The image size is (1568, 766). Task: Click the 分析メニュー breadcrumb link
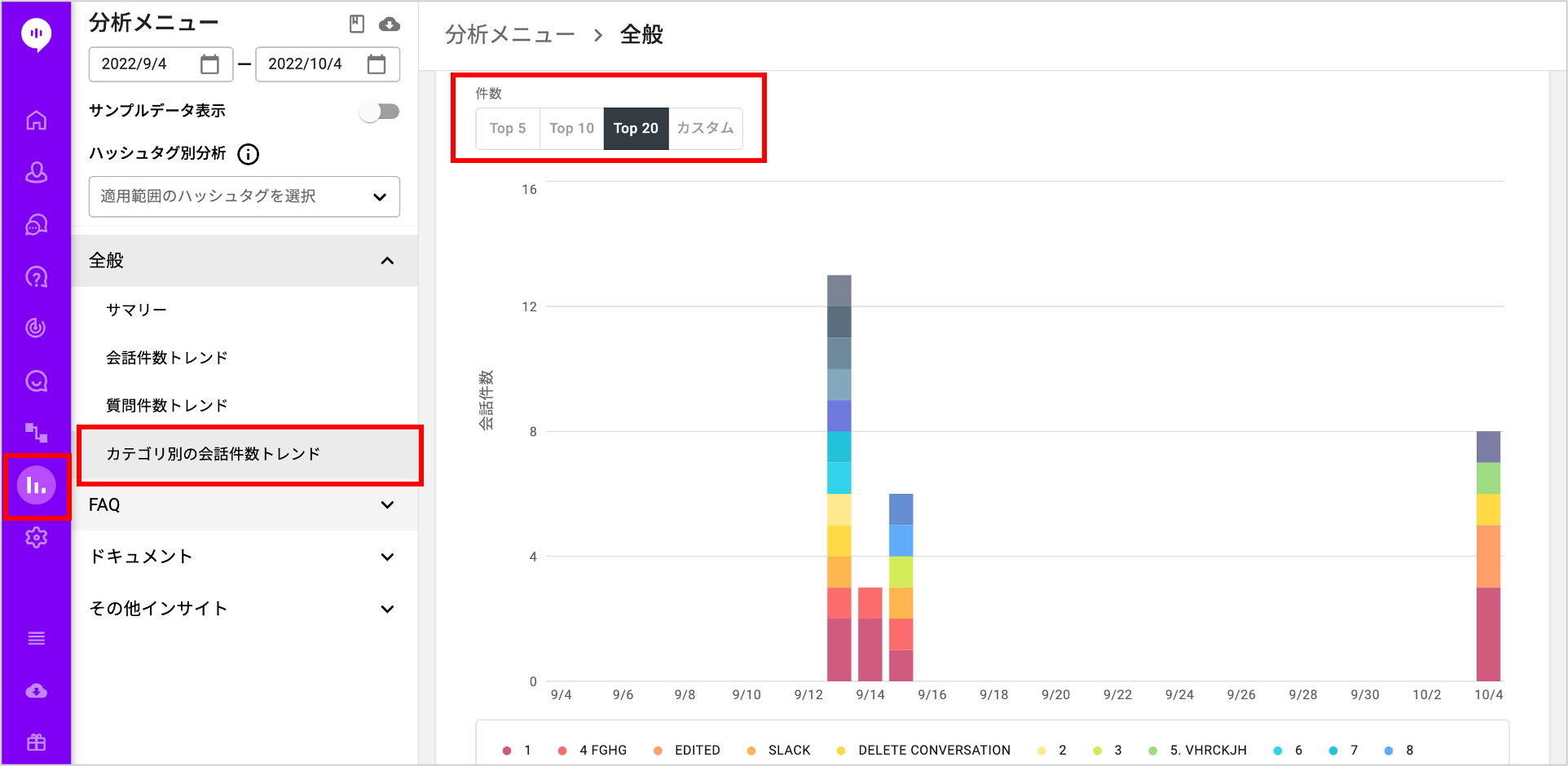point(510,35)
